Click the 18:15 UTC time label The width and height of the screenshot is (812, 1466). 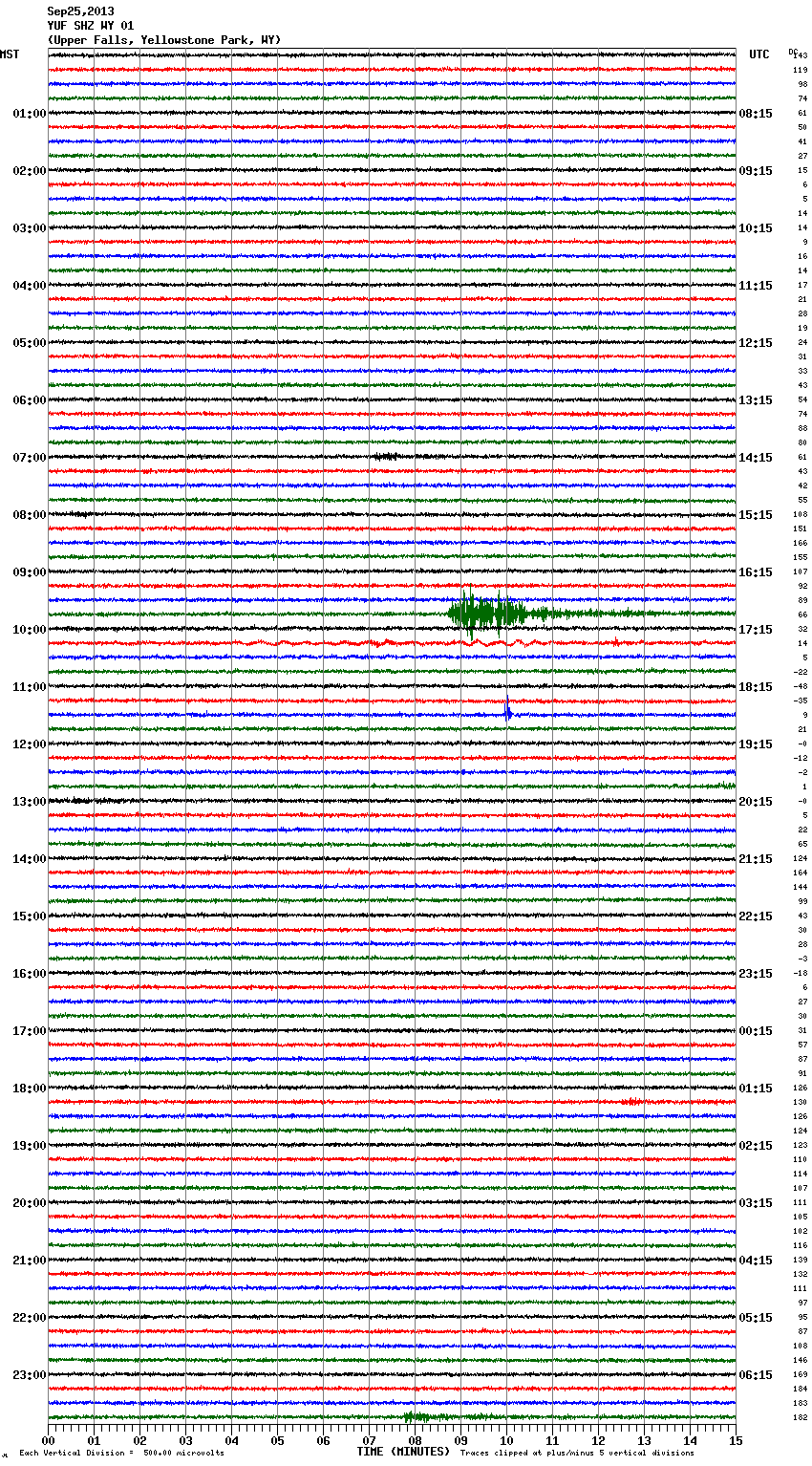click(756, 687)
